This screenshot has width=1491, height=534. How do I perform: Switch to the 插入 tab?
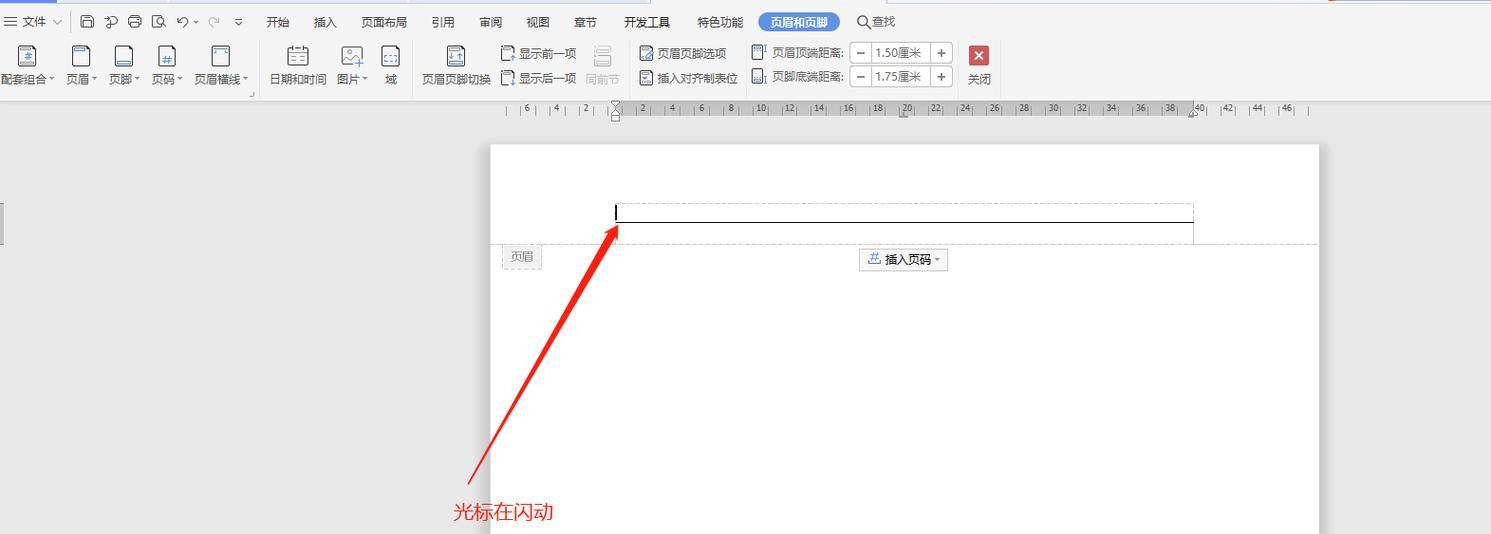325,22
